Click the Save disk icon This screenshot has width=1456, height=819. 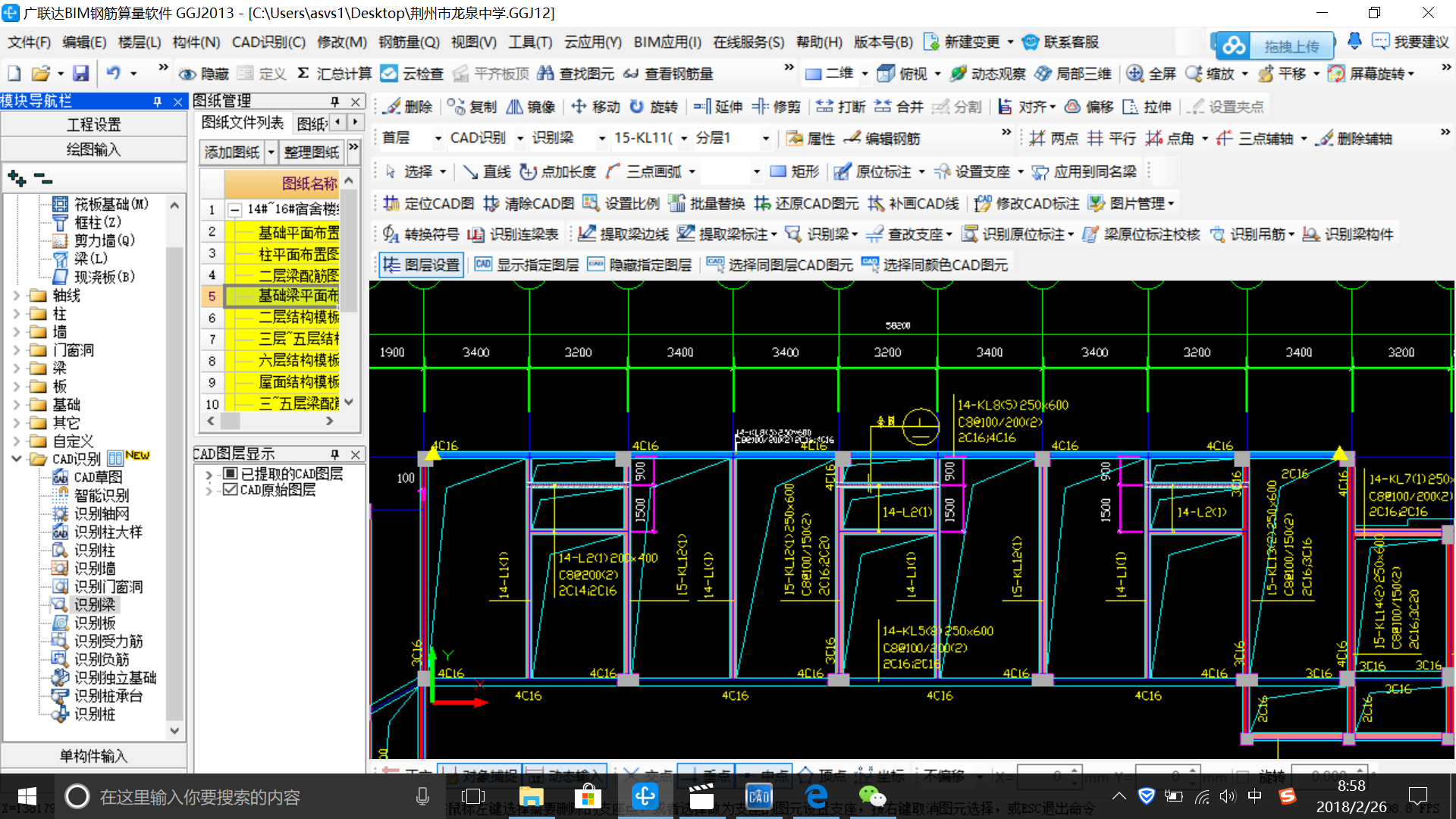click(x=80, y=74)
